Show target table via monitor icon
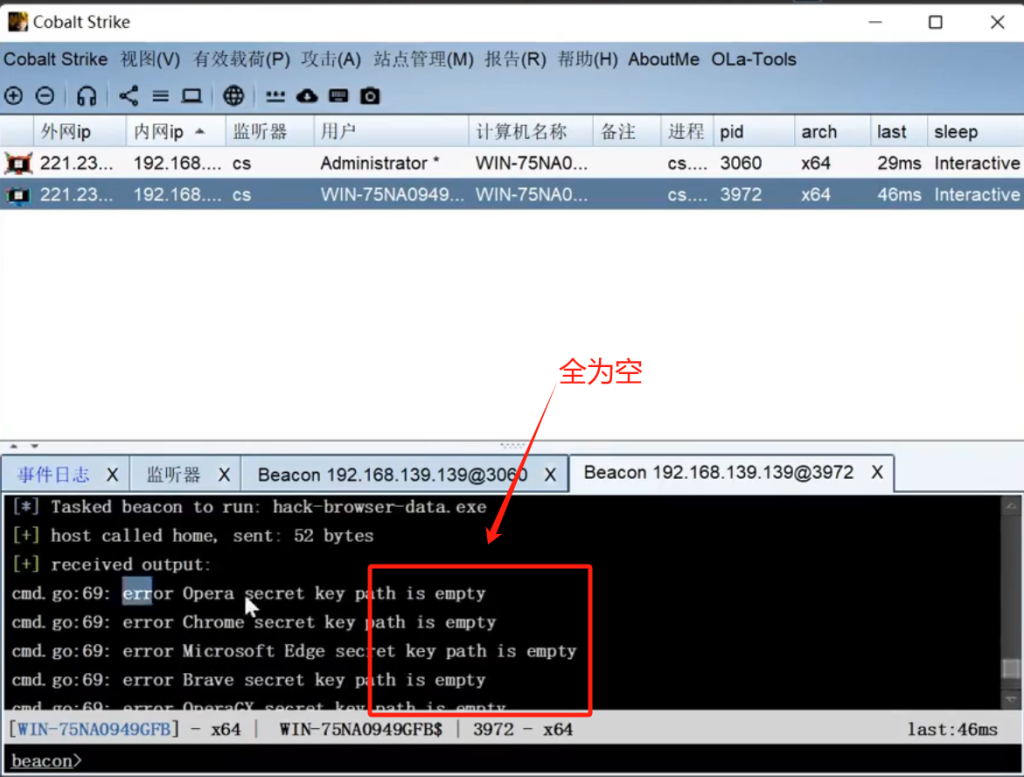The image size is (1024, 777). [192, 96]
